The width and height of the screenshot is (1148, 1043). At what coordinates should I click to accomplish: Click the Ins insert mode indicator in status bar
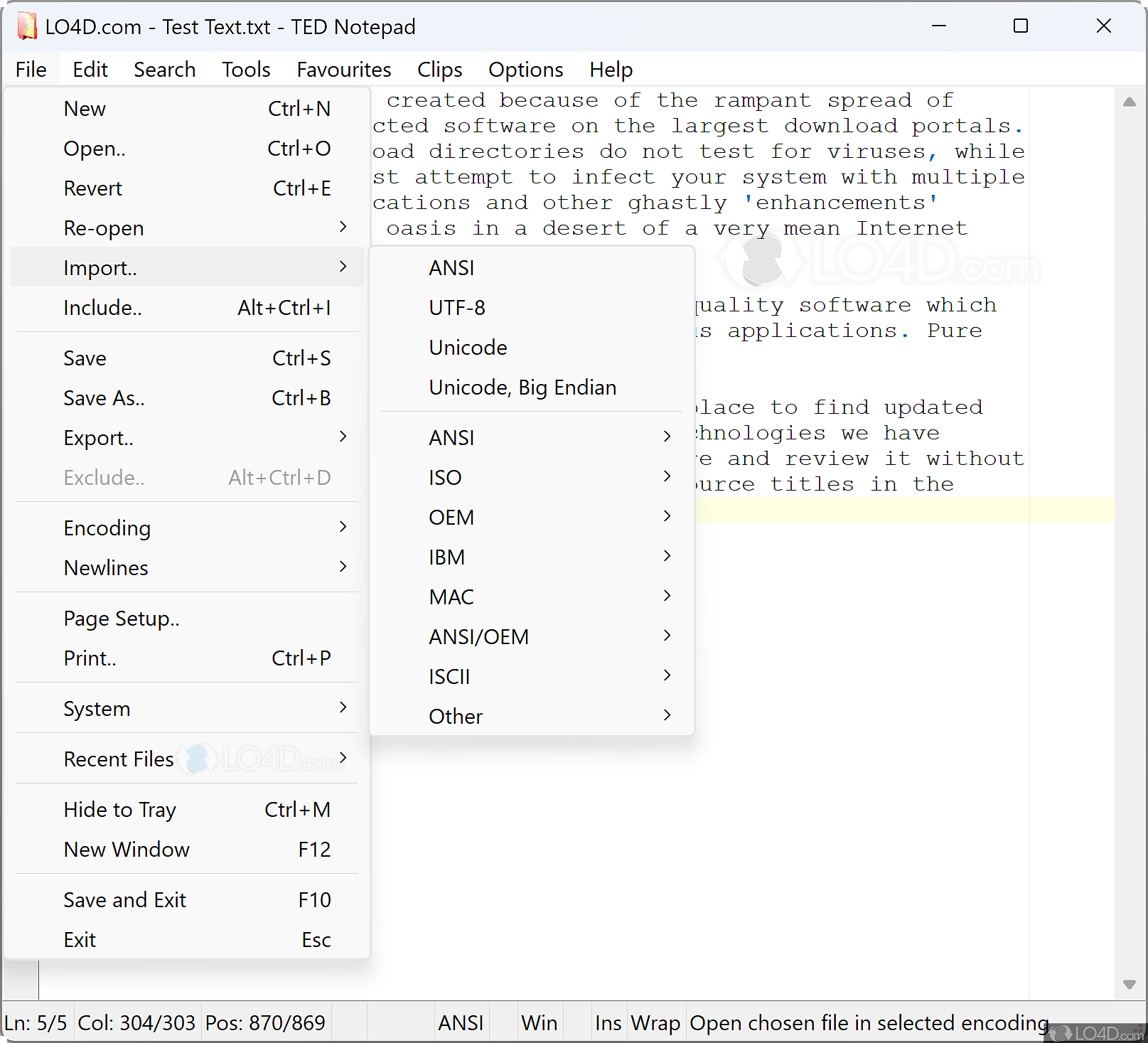coord(608,1023)
